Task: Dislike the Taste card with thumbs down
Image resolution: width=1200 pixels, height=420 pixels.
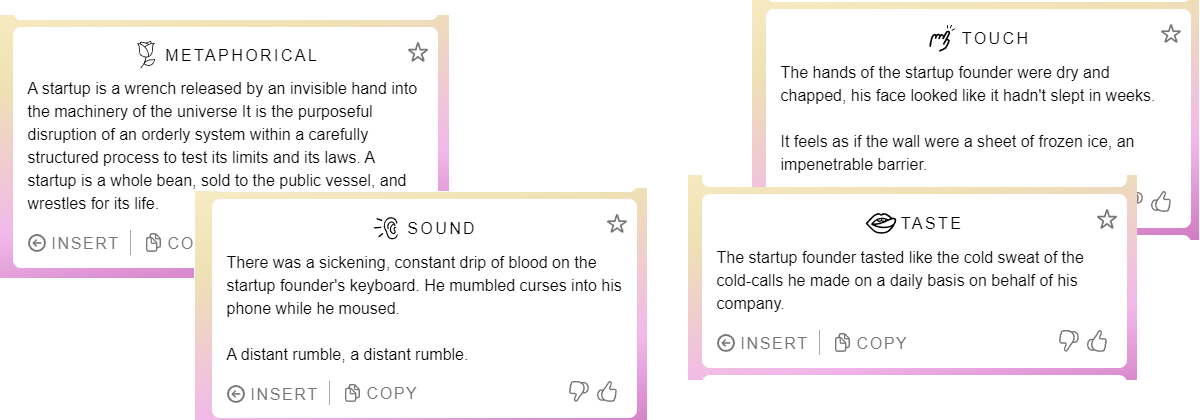Action: coord(1068,342)
